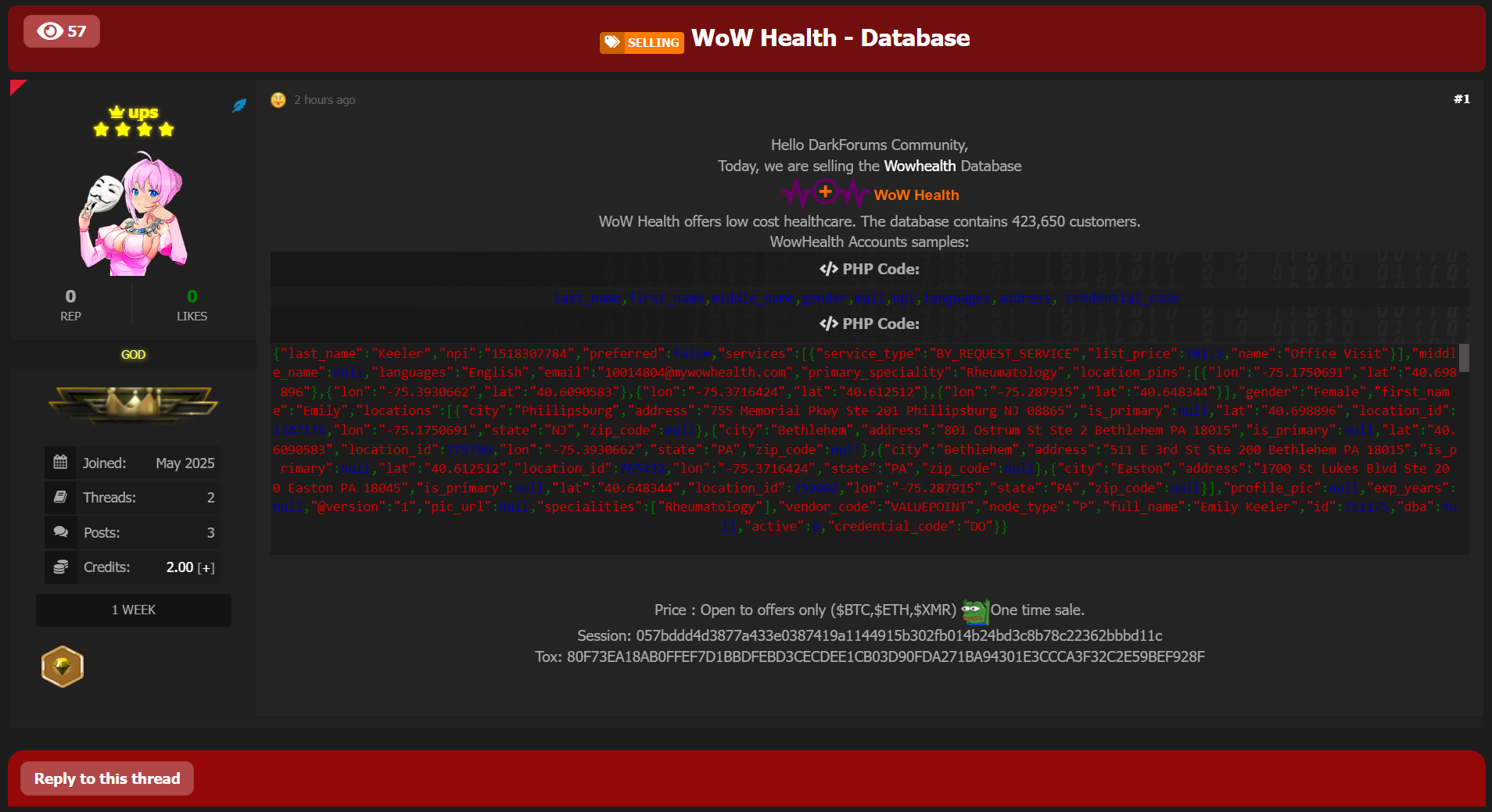Click the Joined May 2025 row
The height and width of the screenshot is (812, 1492).
pos(132,463)
